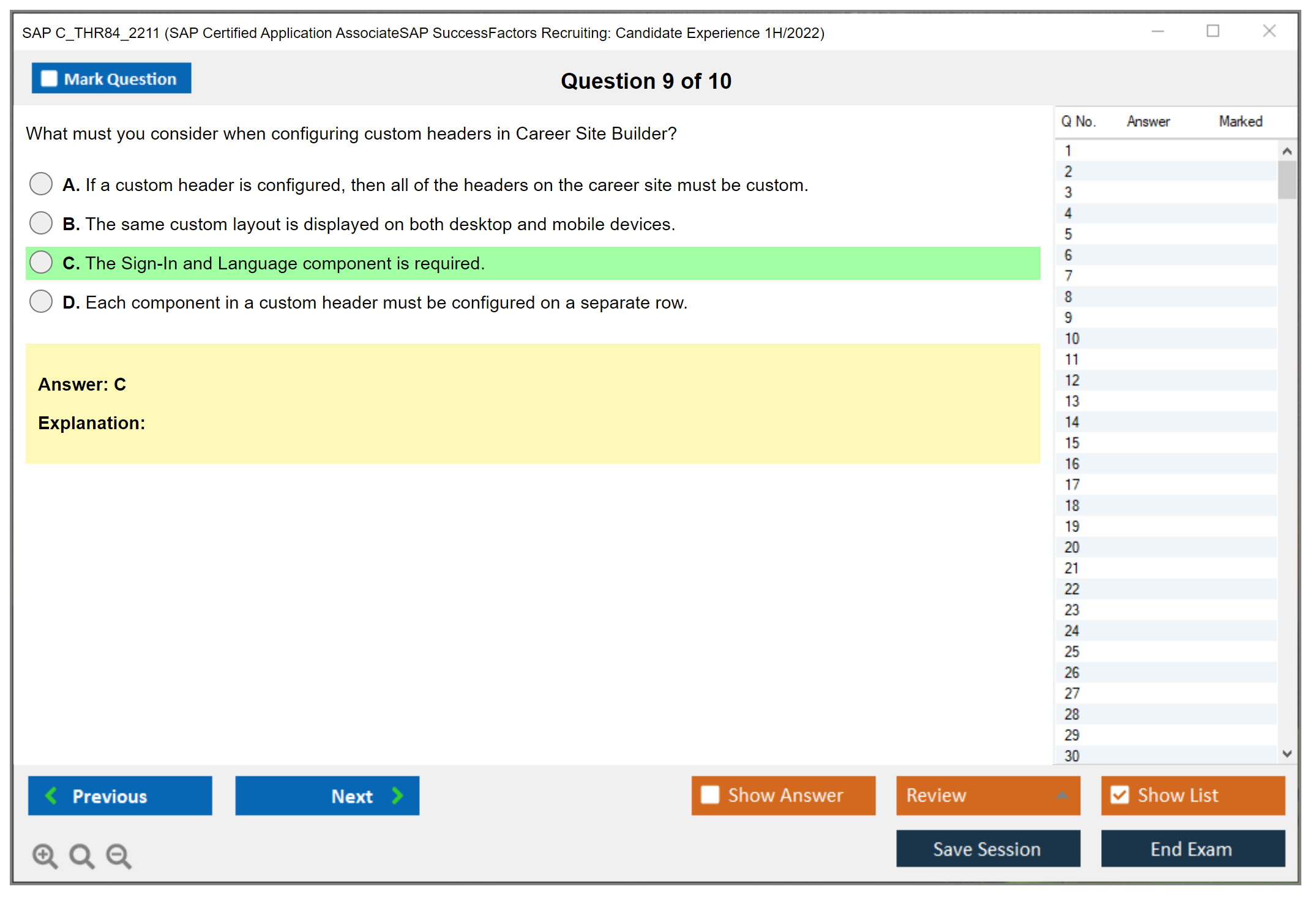The image size is (1316, 900).
Task: Select radio button for option D
Action: (x=41, y=301)
